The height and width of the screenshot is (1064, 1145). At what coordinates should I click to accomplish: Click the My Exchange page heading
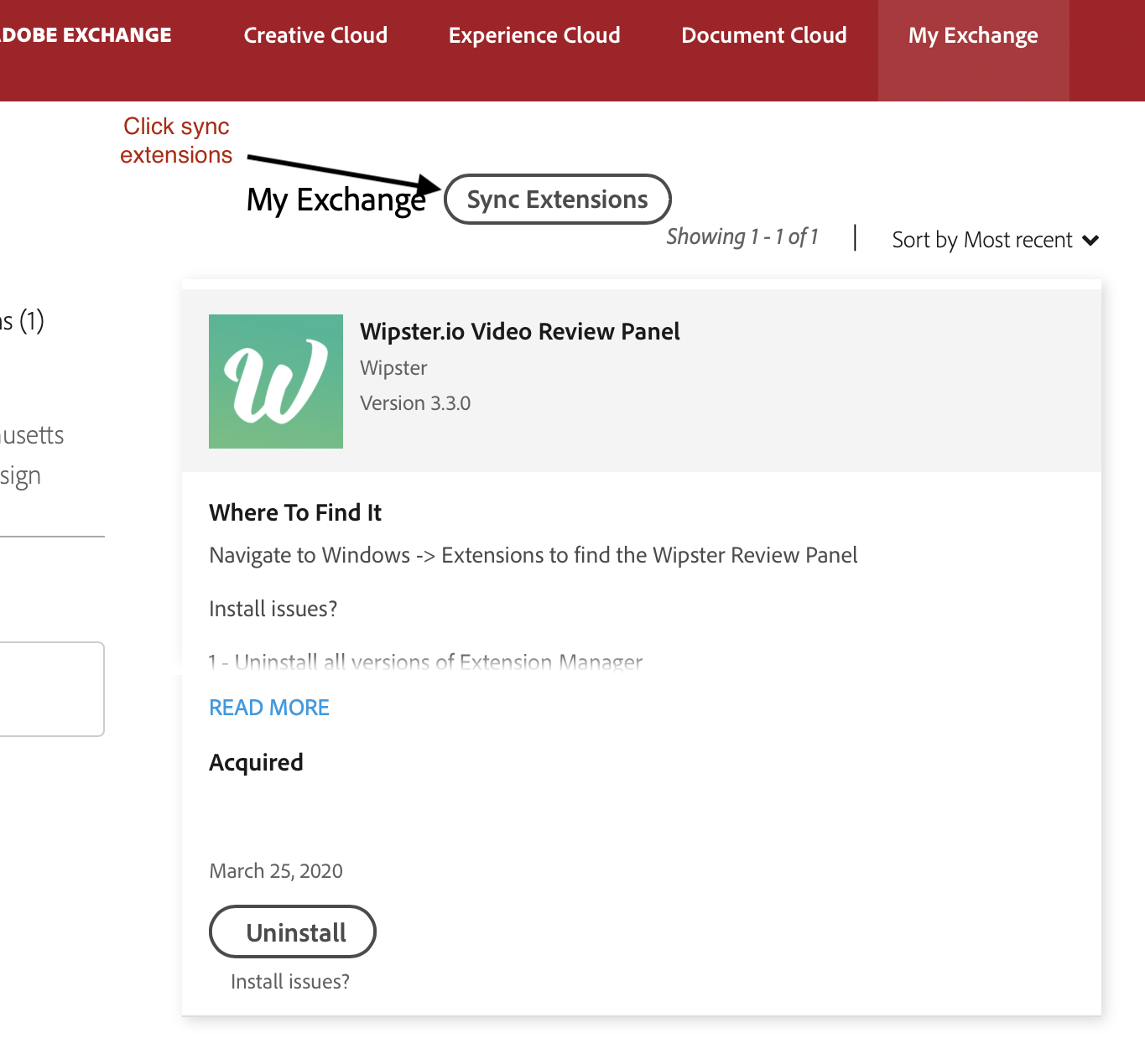[x=336, y=200]
